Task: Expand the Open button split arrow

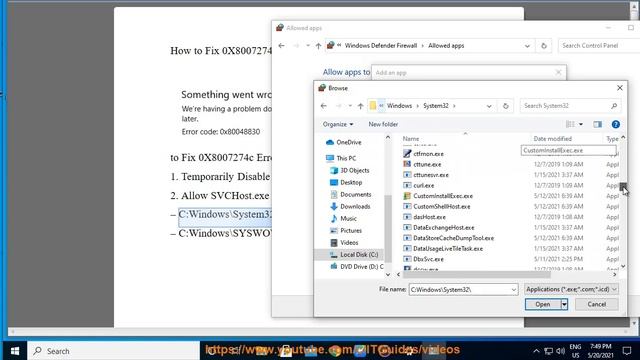Action: tap(564, 304)
